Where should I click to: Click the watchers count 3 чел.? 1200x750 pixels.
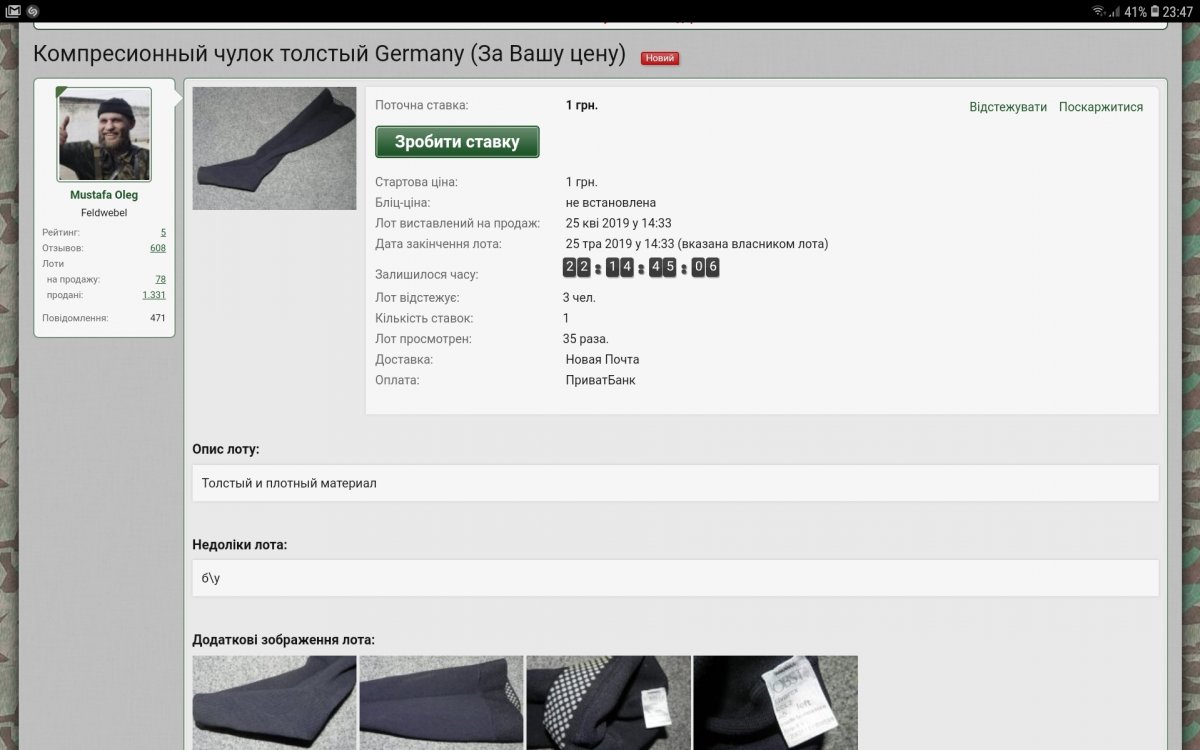point(579,297)
